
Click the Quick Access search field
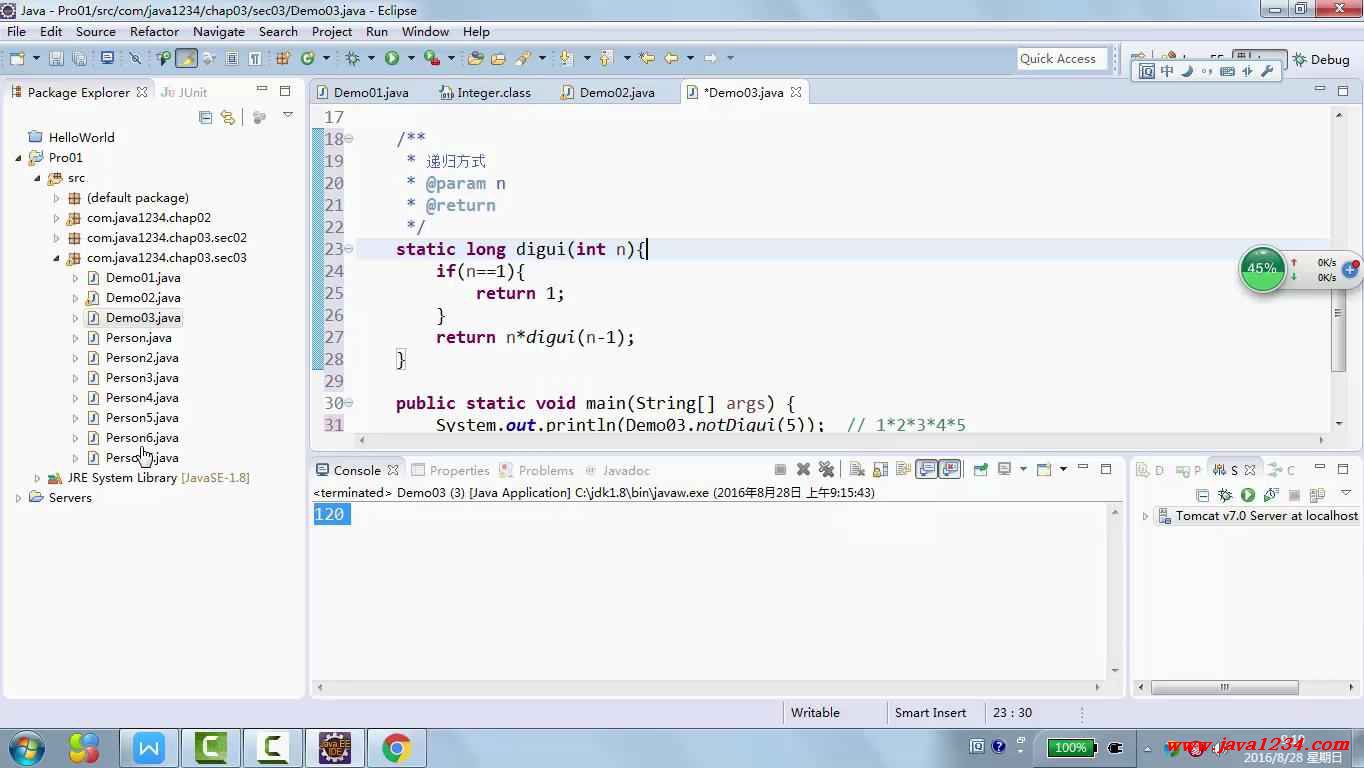[x=1063, y=59]
